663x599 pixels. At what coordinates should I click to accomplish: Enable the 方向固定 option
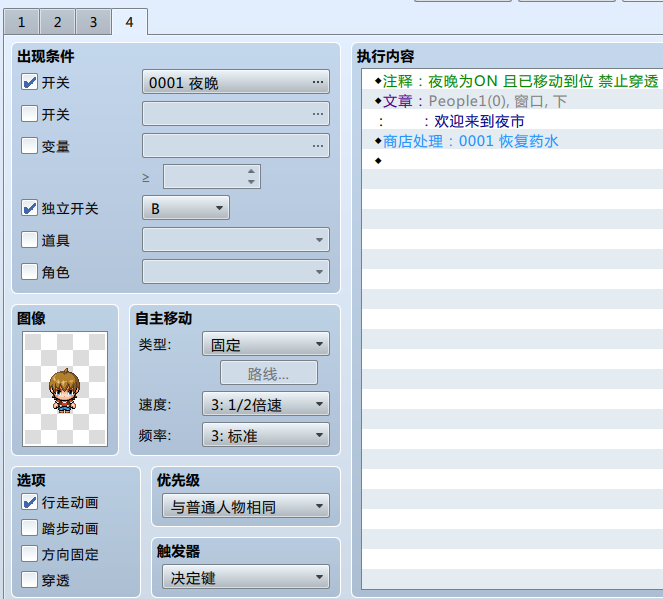point(29,554)
